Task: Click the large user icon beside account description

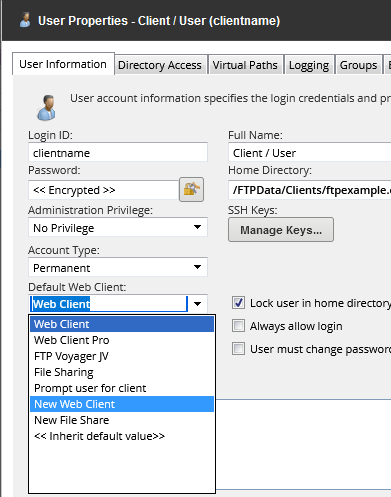Action: point(46,108)
